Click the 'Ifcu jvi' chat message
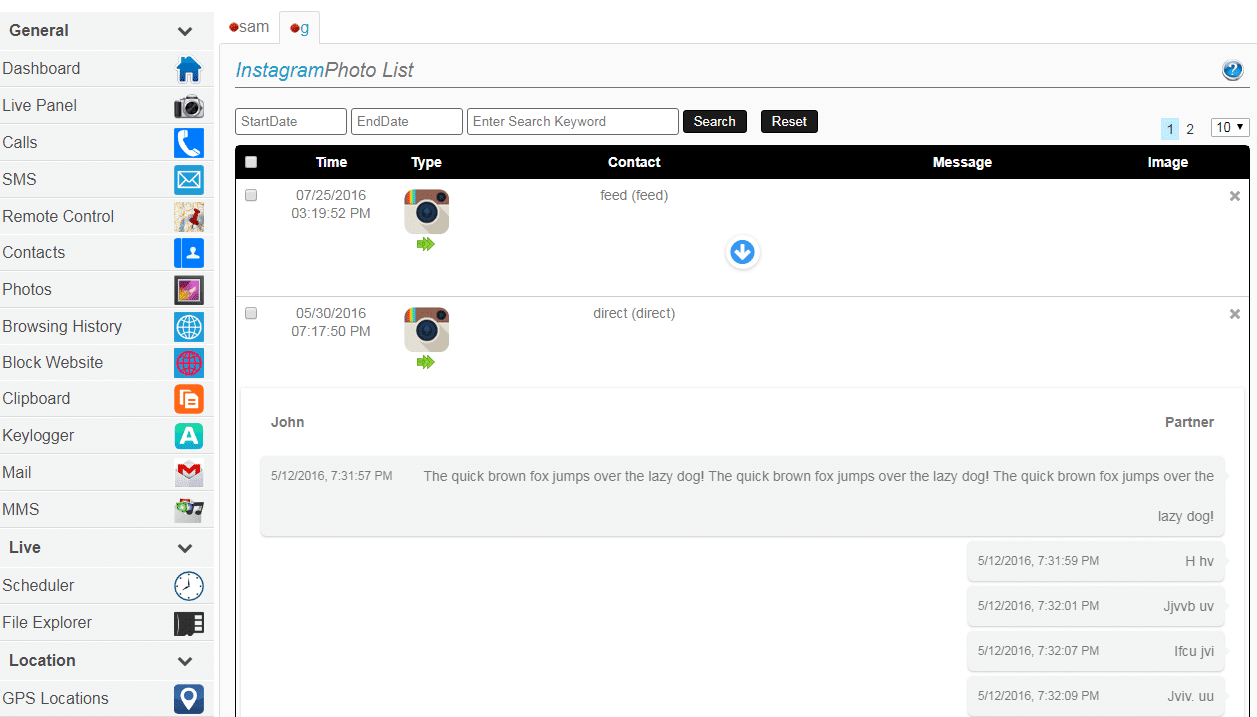This screenshot has height=717, width=1257. (x=1096, y=651)
